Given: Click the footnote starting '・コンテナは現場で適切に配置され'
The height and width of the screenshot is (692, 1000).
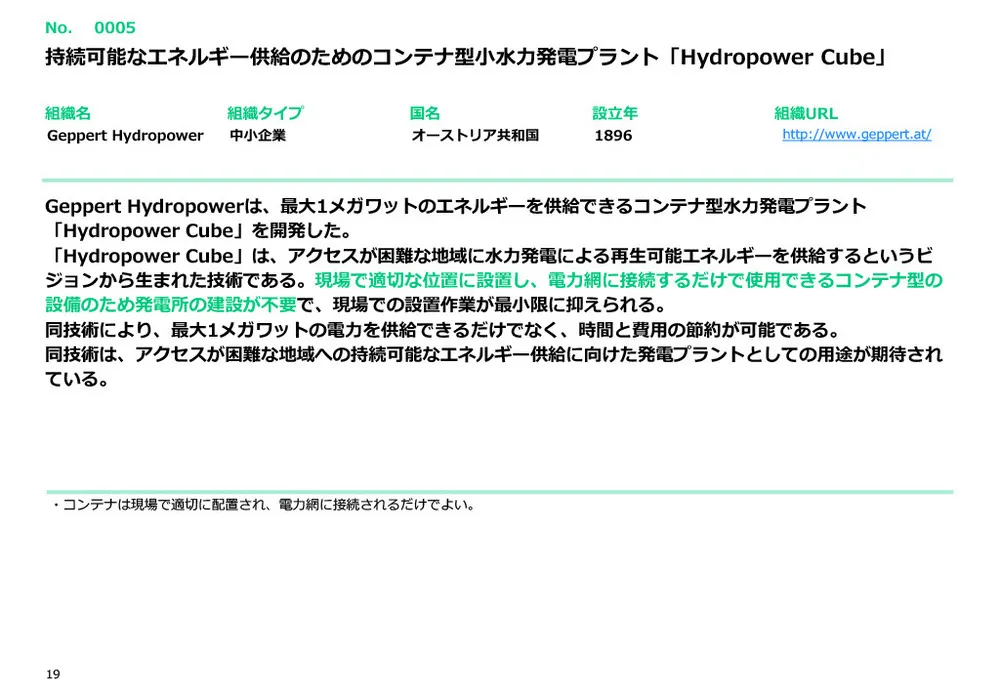Looking at the screenshot, I should 263,505.
